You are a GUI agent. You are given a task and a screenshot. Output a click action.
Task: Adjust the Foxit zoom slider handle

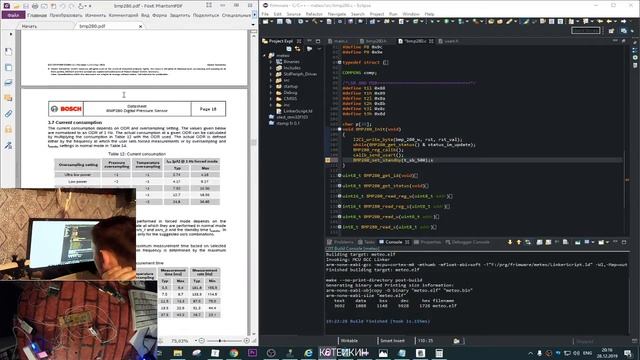[220, 340]
